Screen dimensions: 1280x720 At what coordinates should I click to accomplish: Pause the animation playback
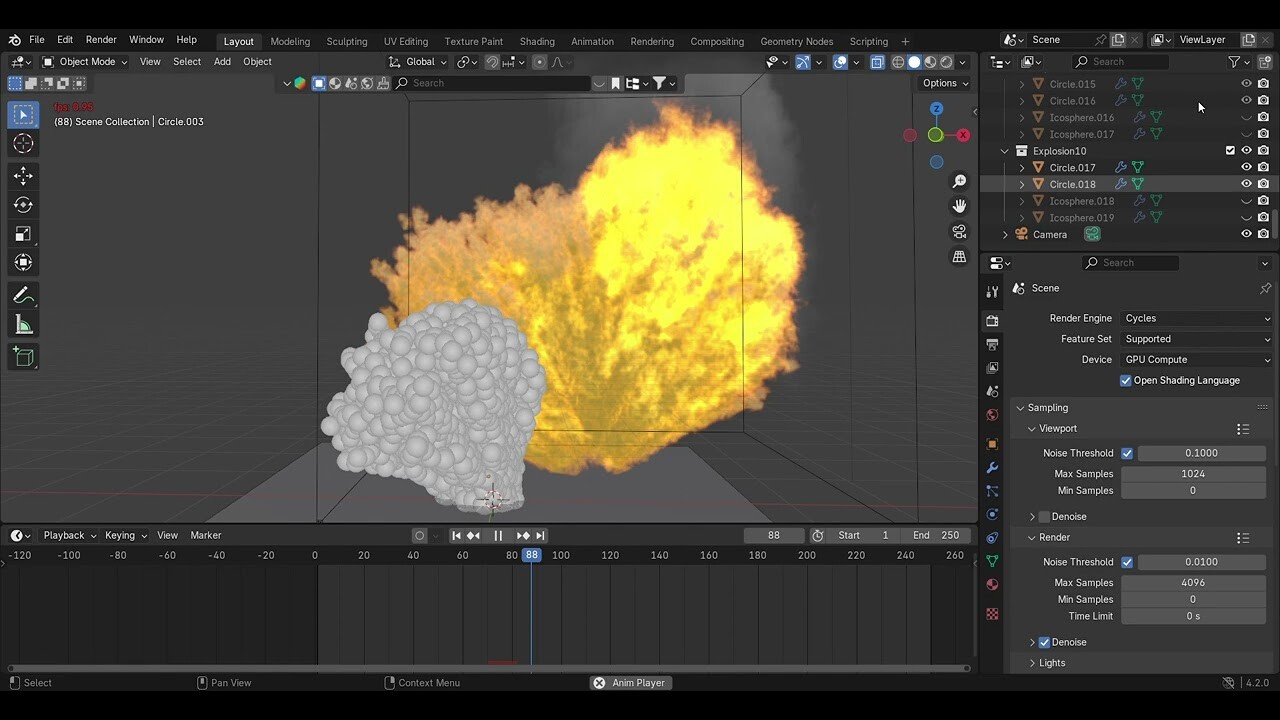pos(498,535)
